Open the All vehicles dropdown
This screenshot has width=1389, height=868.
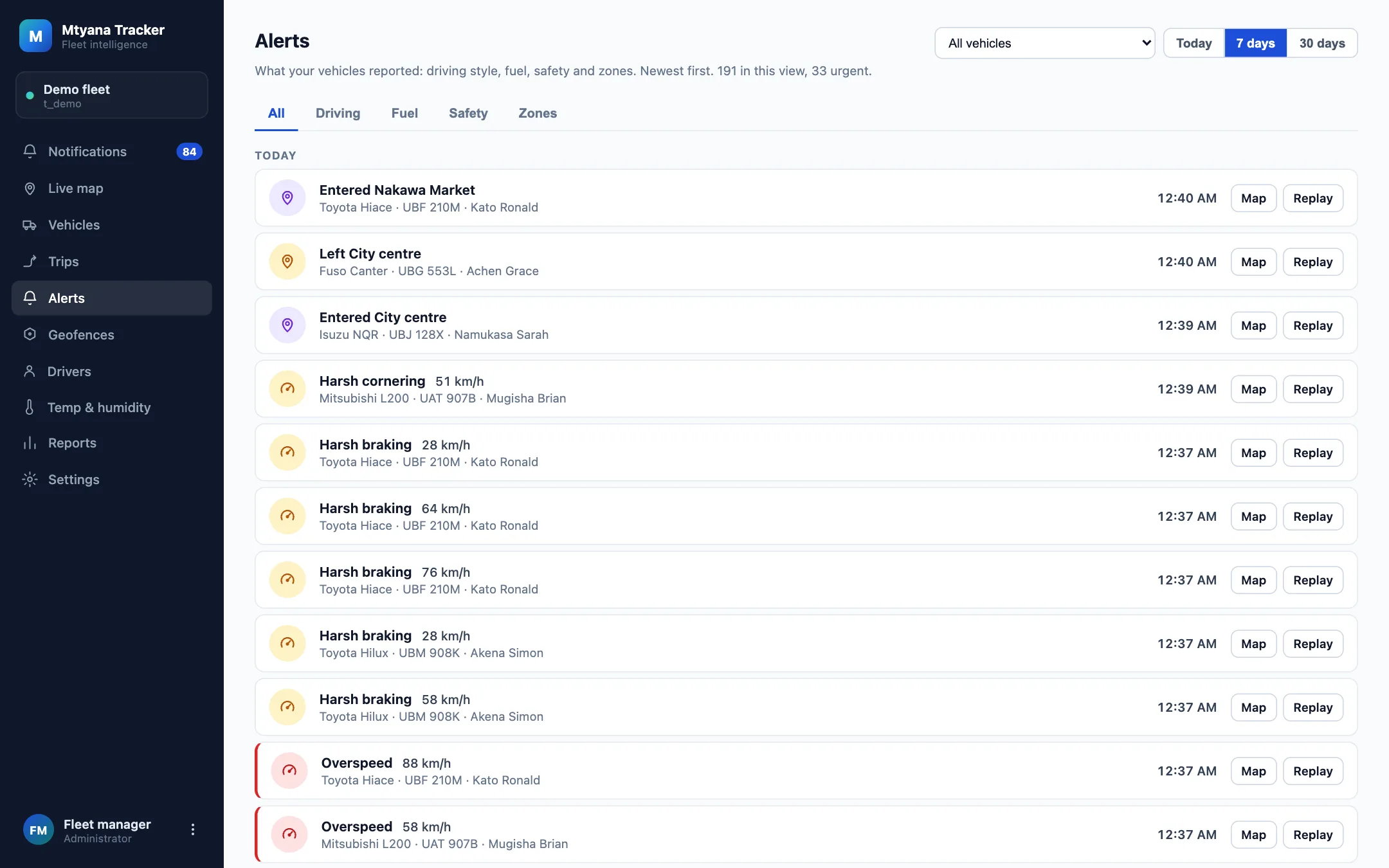click(1045, 43)
